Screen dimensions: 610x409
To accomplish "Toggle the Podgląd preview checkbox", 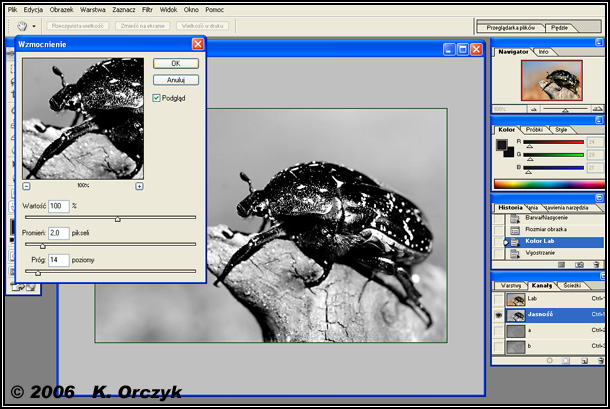I will click(157, 98).
